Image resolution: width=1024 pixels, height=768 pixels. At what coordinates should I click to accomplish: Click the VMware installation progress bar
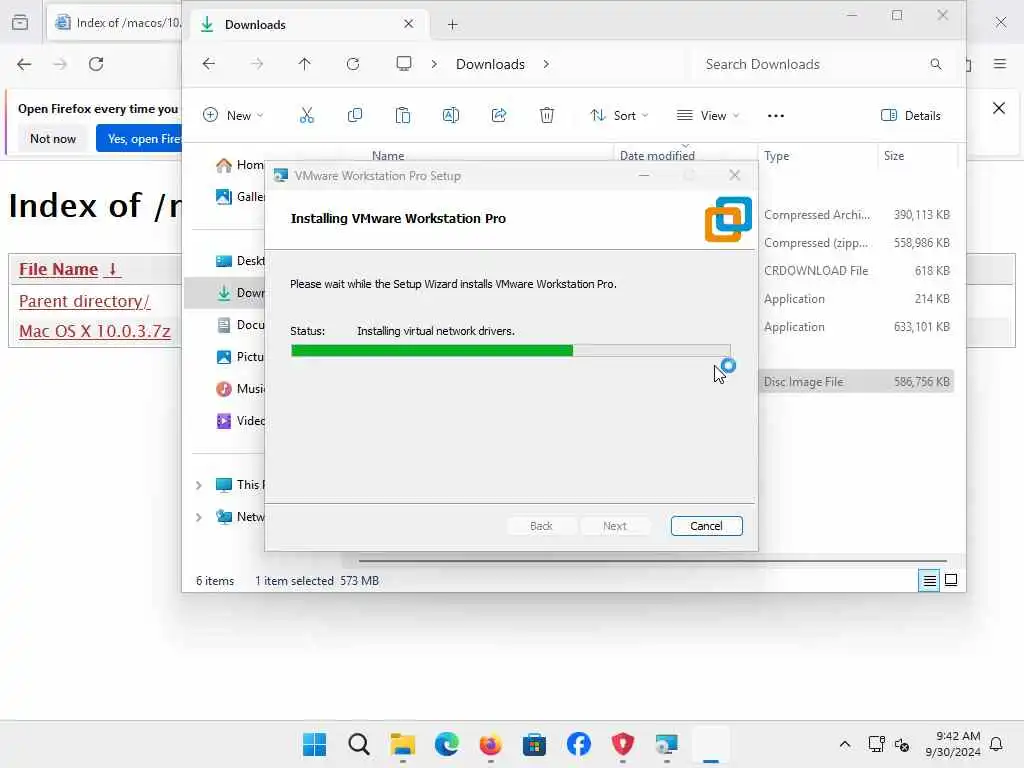[511, 351]
